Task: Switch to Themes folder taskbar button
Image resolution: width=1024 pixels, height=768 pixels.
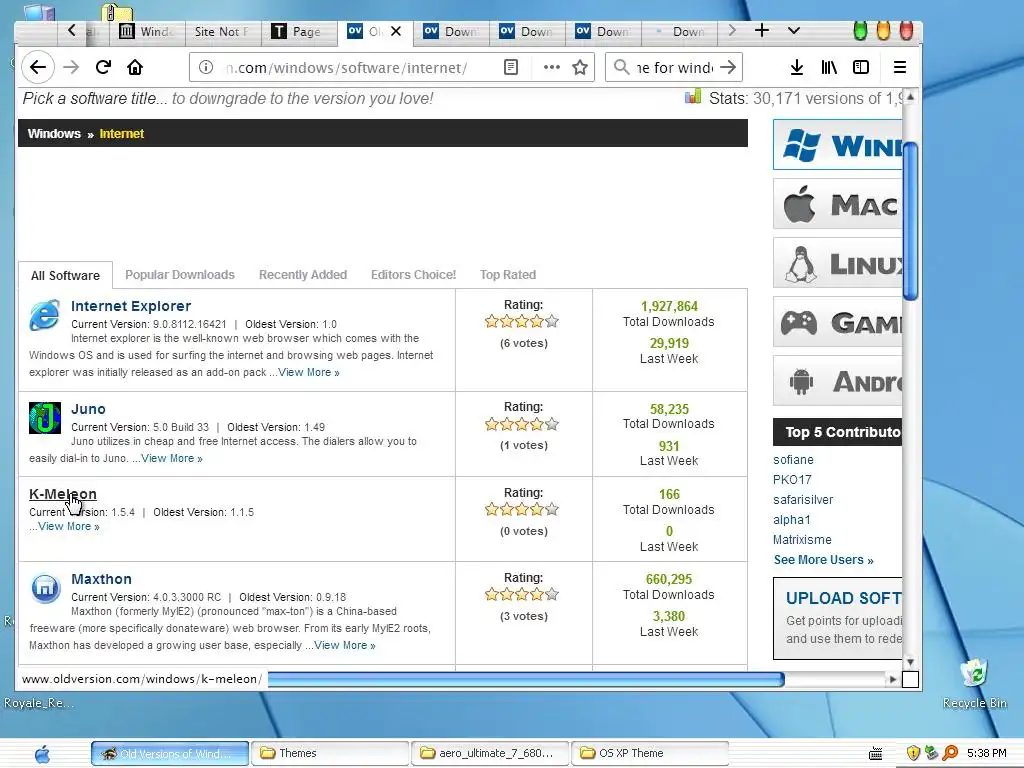Action: (x=330, y=753)
